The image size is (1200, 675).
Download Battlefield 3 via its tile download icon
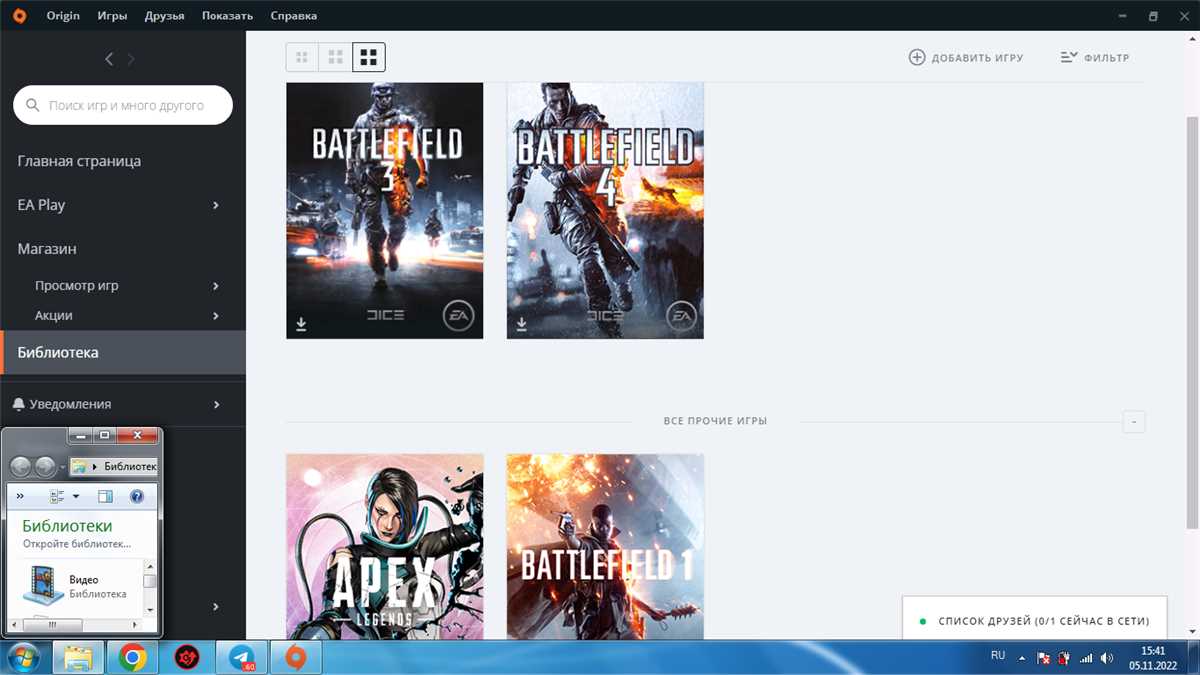[300, 323]
